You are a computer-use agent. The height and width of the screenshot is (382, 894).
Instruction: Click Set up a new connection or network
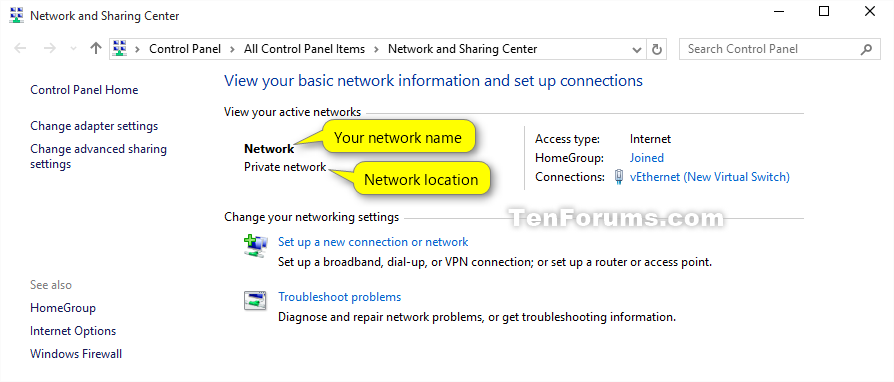pyautogui.click(x=373, y=242)
